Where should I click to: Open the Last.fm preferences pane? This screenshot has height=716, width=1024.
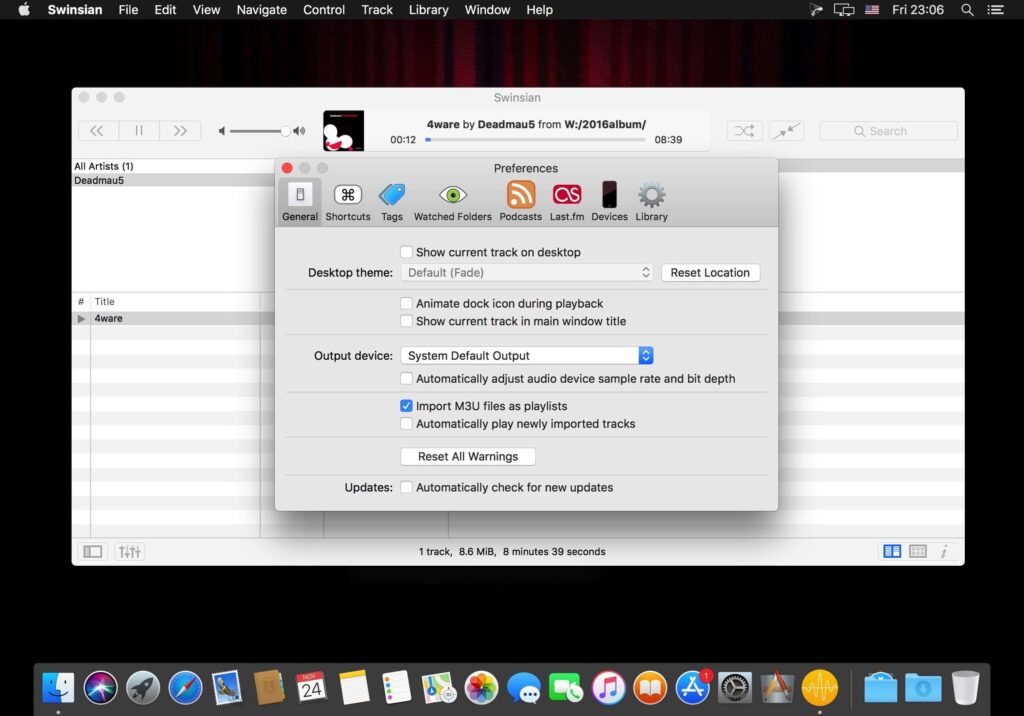[x=567, y=201]
